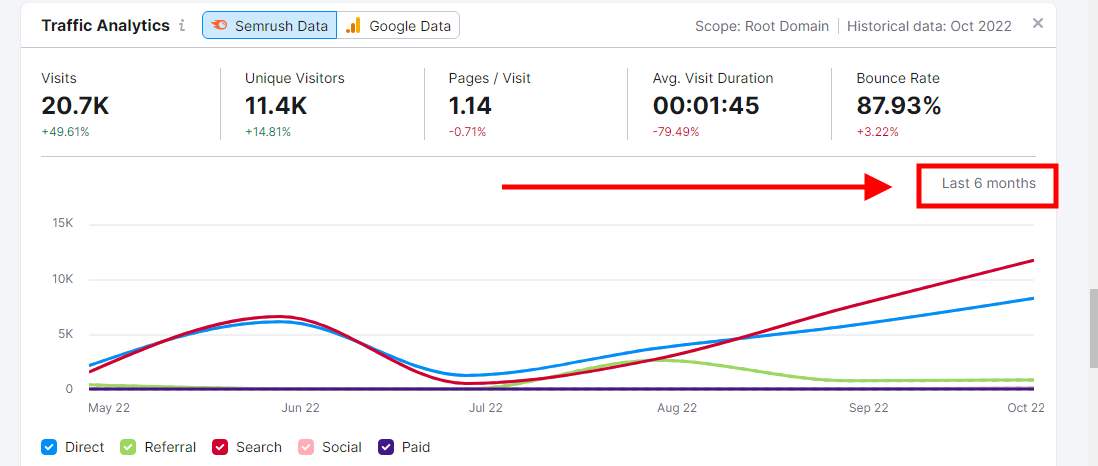Screen dimensions: 1098x466
Task: Toggle the Referral traffic checkbox
Action: tap(128, 447)
